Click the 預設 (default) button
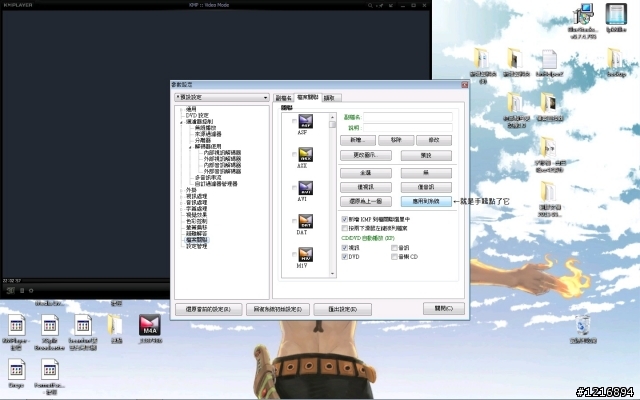Image resolution: width=640 pixels, height=400 pixels. pos(426,156)
